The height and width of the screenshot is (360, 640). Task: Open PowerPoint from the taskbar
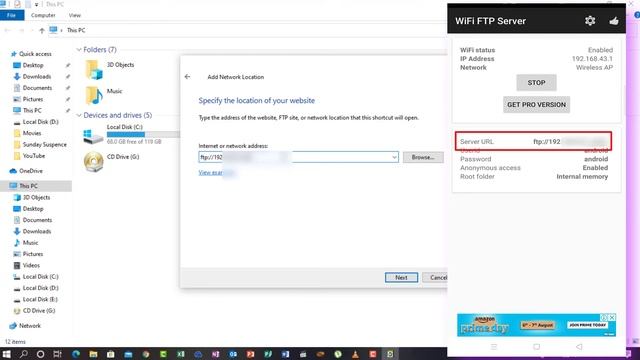251,354
